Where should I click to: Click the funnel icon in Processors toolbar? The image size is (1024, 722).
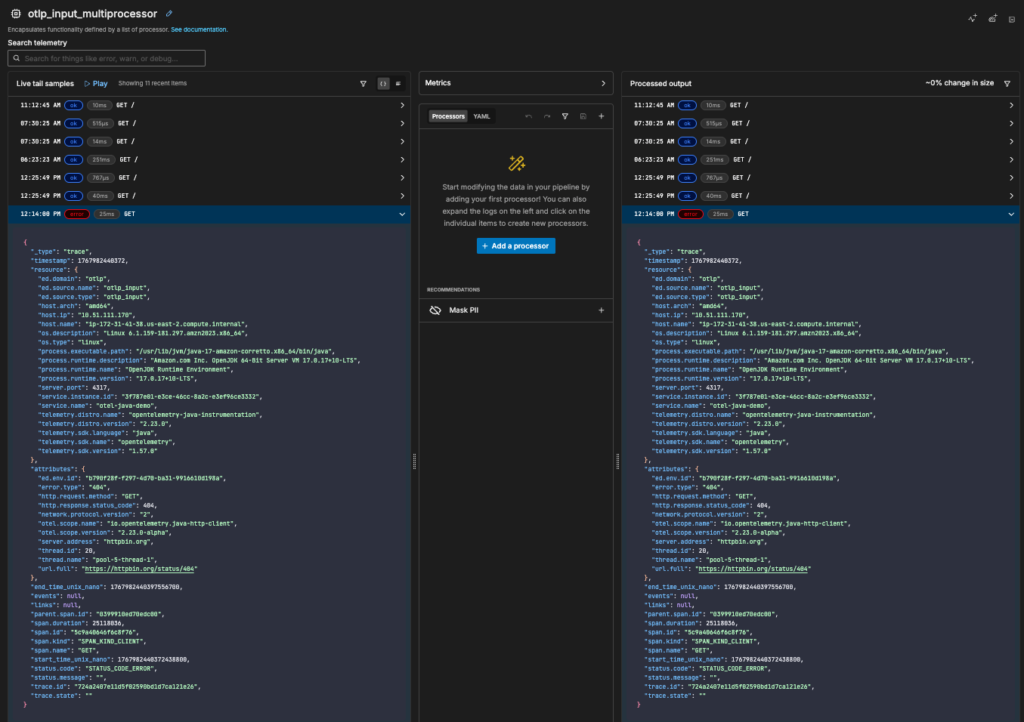(565, 117)
